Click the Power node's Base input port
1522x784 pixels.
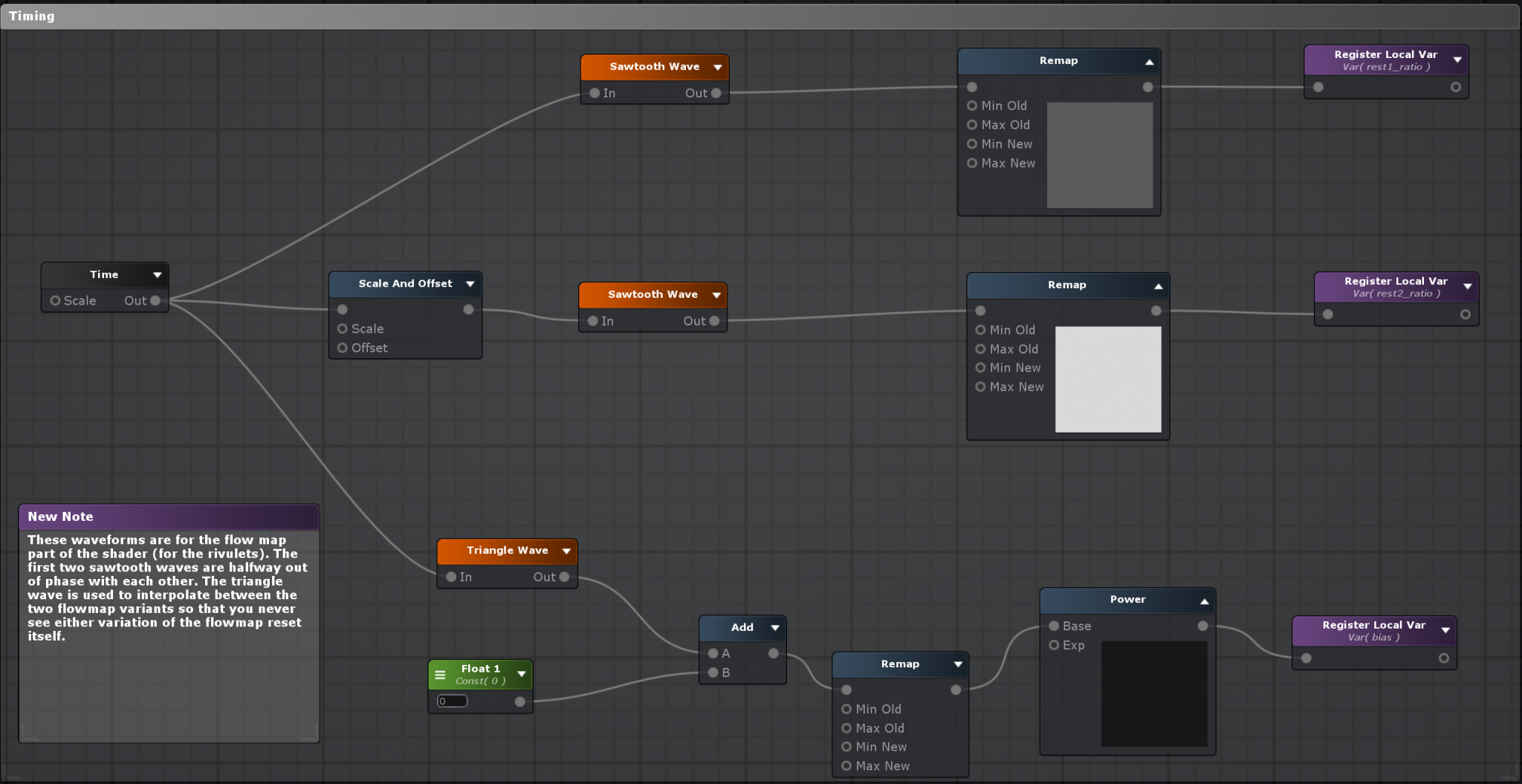tap(1054, 626)
